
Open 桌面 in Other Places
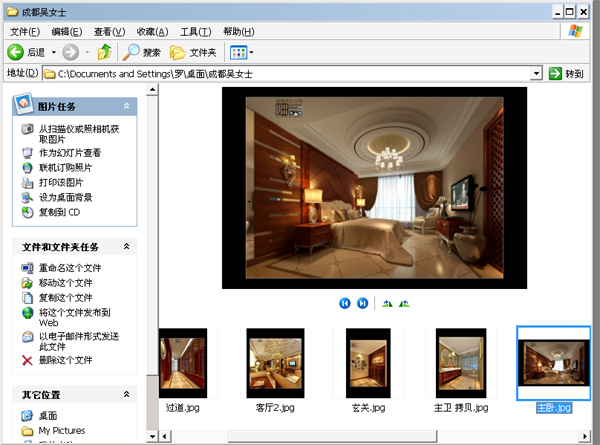click(48, 416)
